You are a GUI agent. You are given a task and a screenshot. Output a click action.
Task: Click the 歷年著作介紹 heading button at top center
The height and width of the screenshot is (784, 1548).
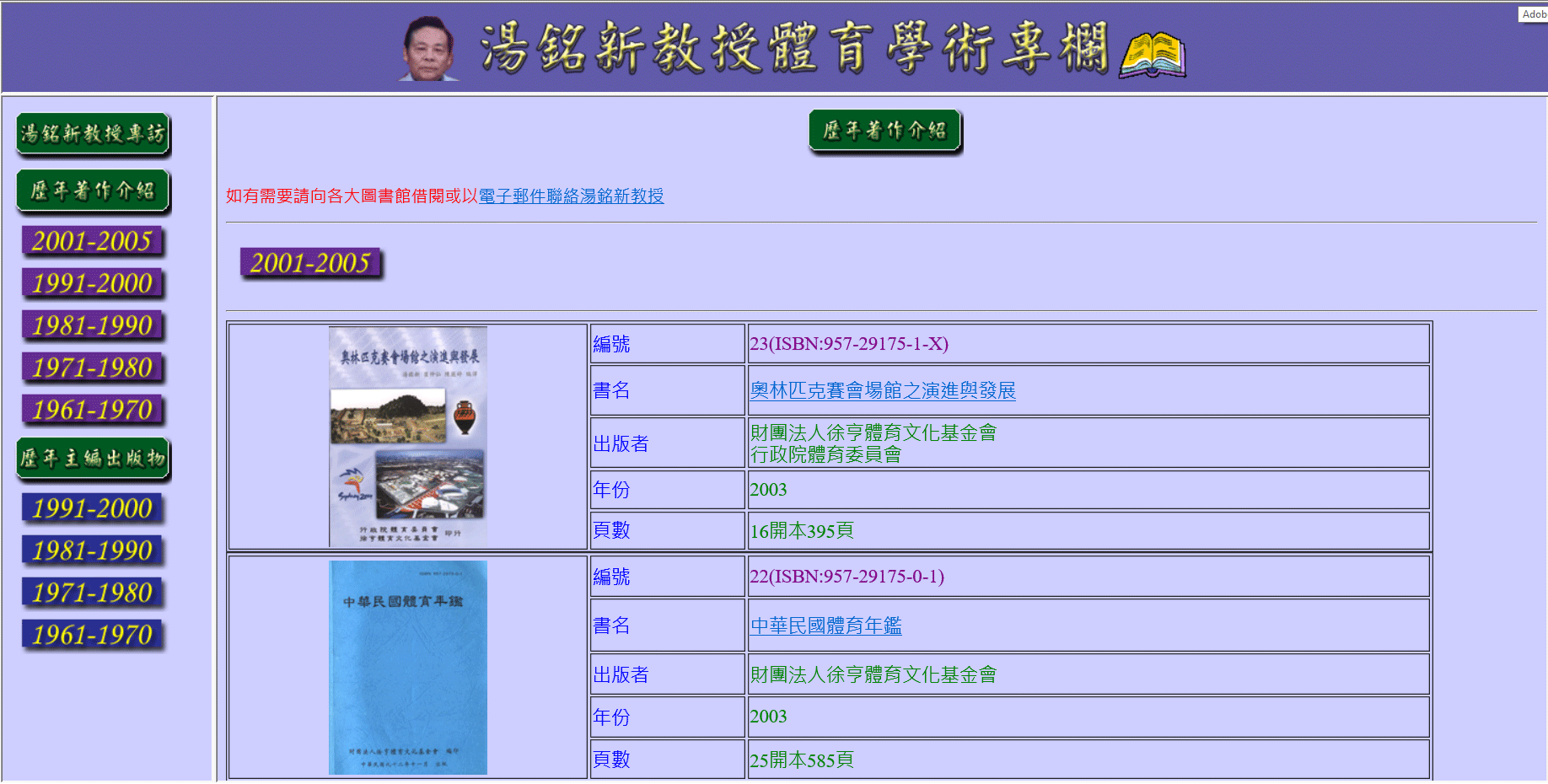(x=884, y=132)
